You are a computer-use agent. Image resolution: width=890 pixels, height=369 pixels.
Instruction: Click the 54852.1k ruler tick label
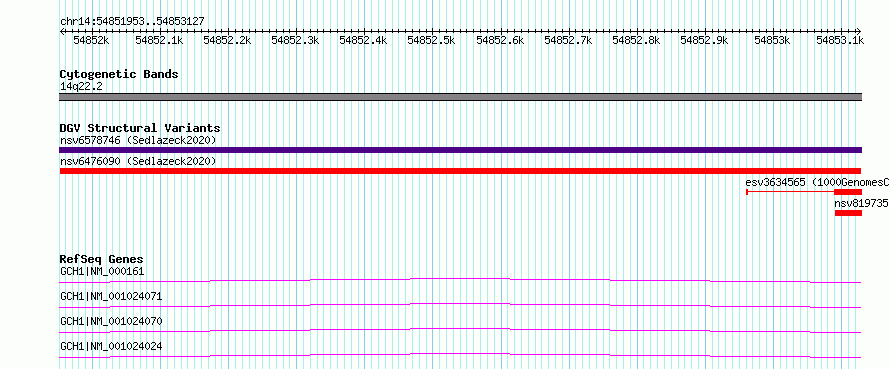[x=159, y=40]
